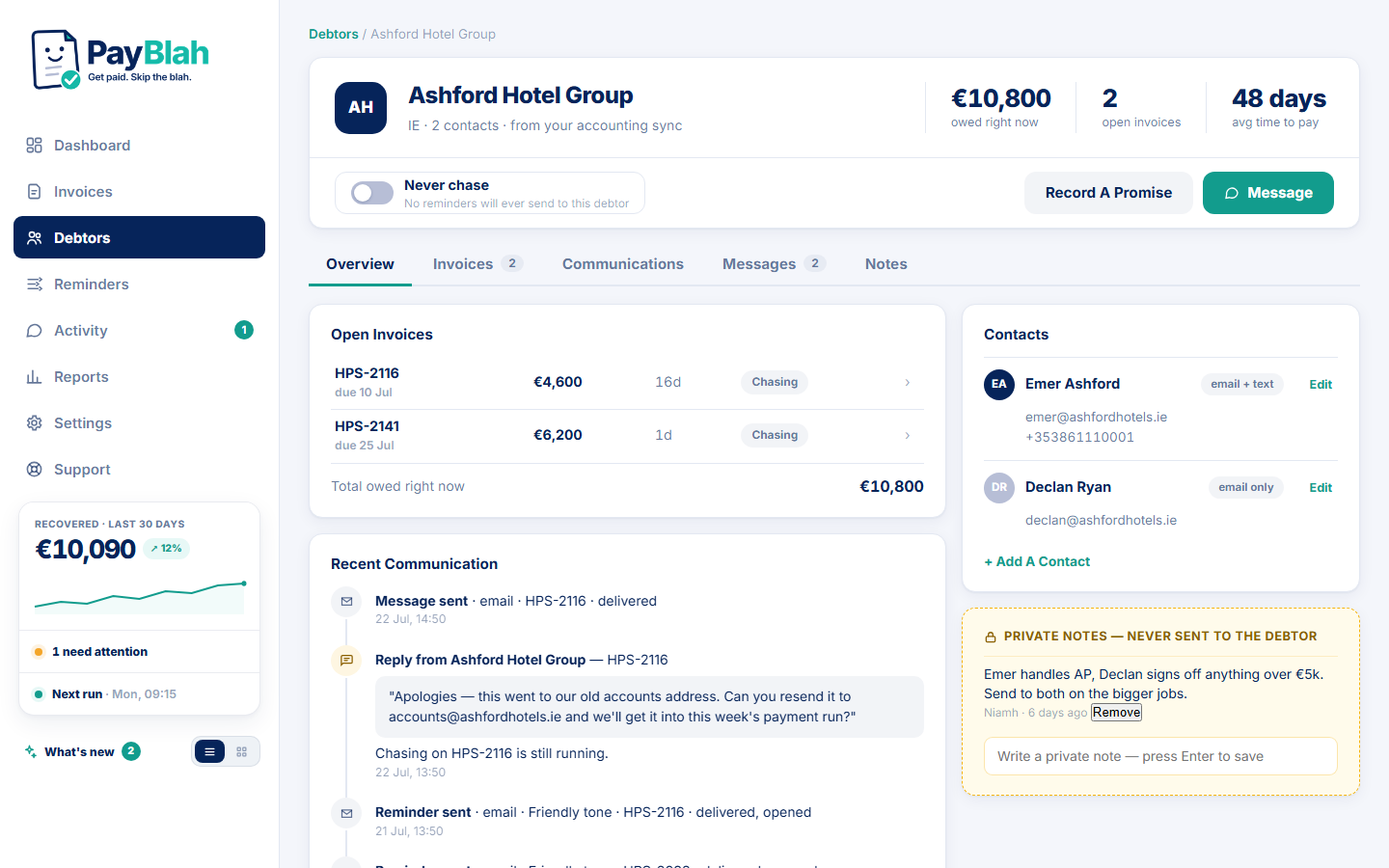Click the €6,200 invoice amount

click(558, 435)
